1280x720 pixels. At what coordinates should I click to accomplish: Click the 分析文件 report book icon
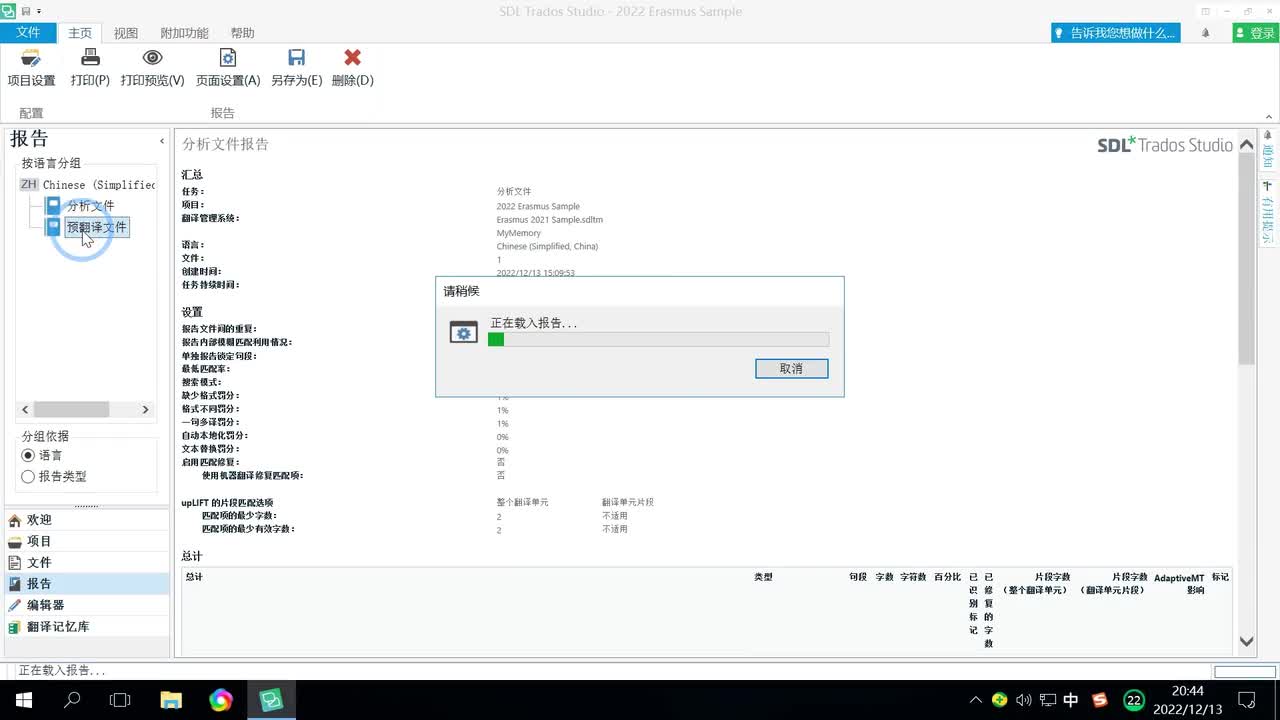[54, 206]
